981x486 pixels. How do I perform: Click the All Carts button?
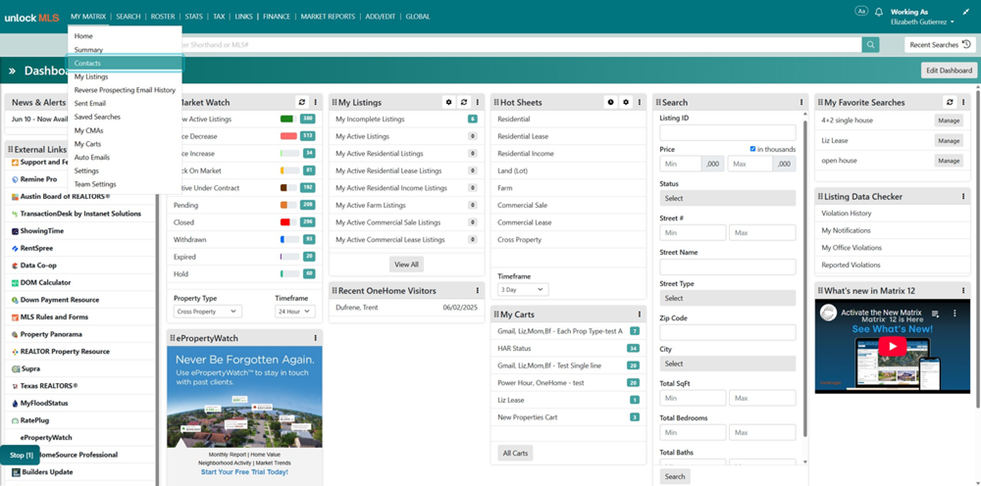click(x=515, y=453)
